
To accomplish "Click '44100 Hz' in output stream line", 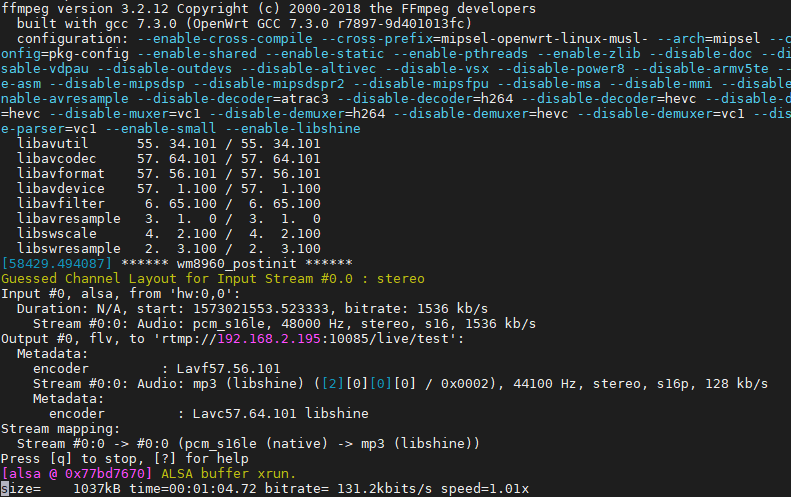I will point(545,383).
